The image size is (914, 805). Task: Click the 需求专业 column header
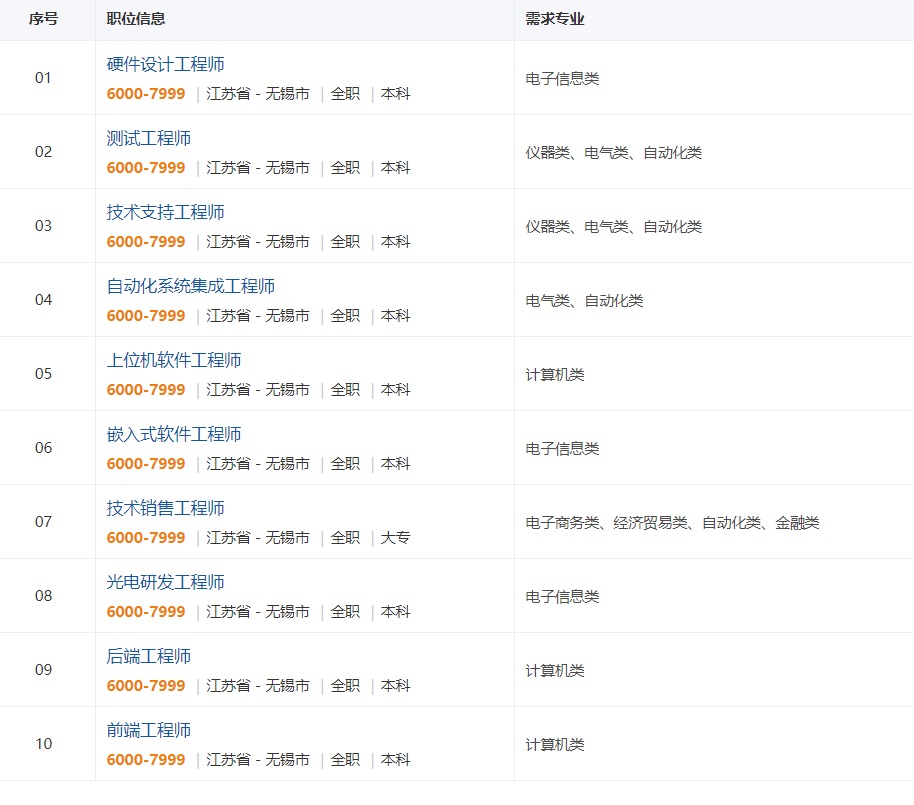tap(555, 19)
